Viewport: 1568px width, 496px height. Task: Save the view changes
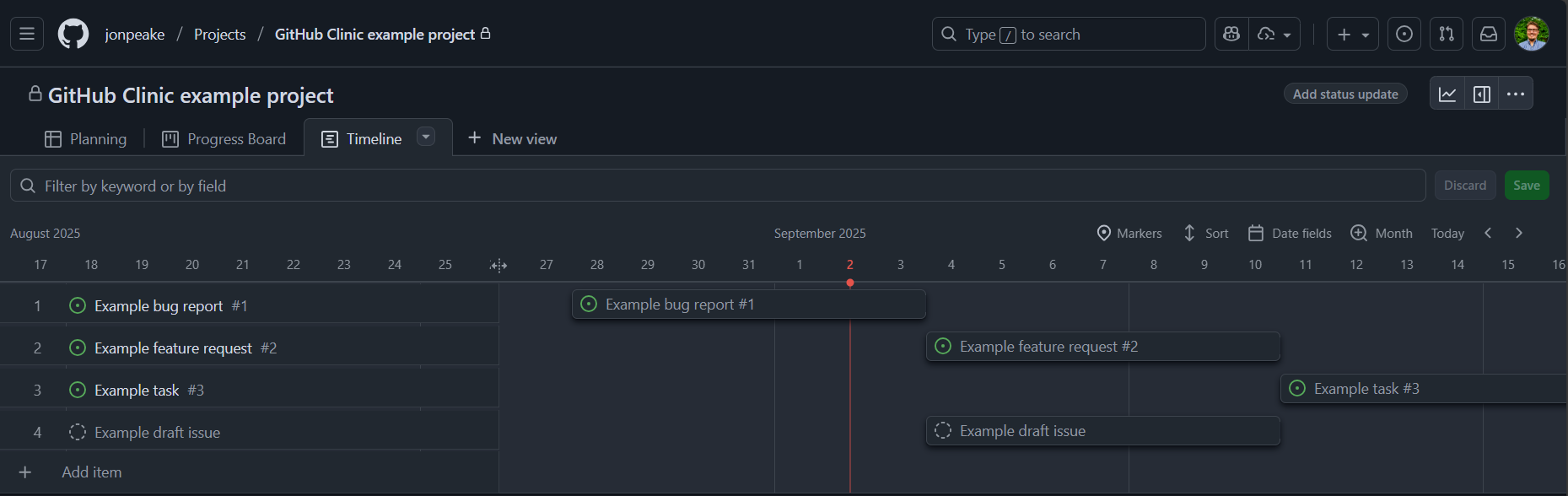point(1527,186)
